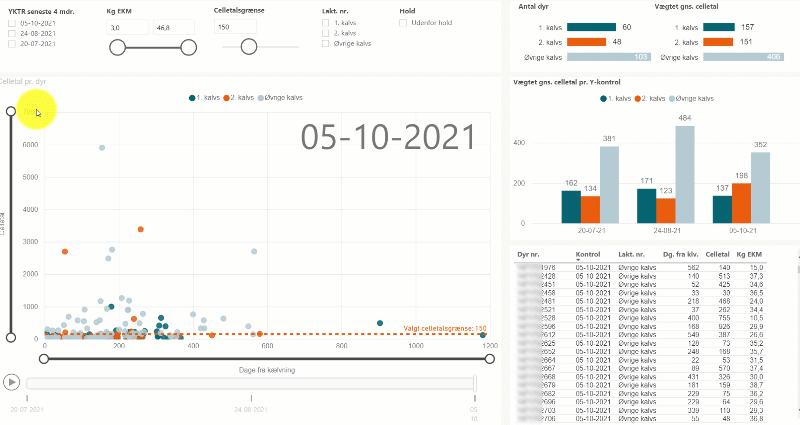Click the Celletalsgrænse slider handle
The width and height of the screenshot is (800, 425).
248,47
